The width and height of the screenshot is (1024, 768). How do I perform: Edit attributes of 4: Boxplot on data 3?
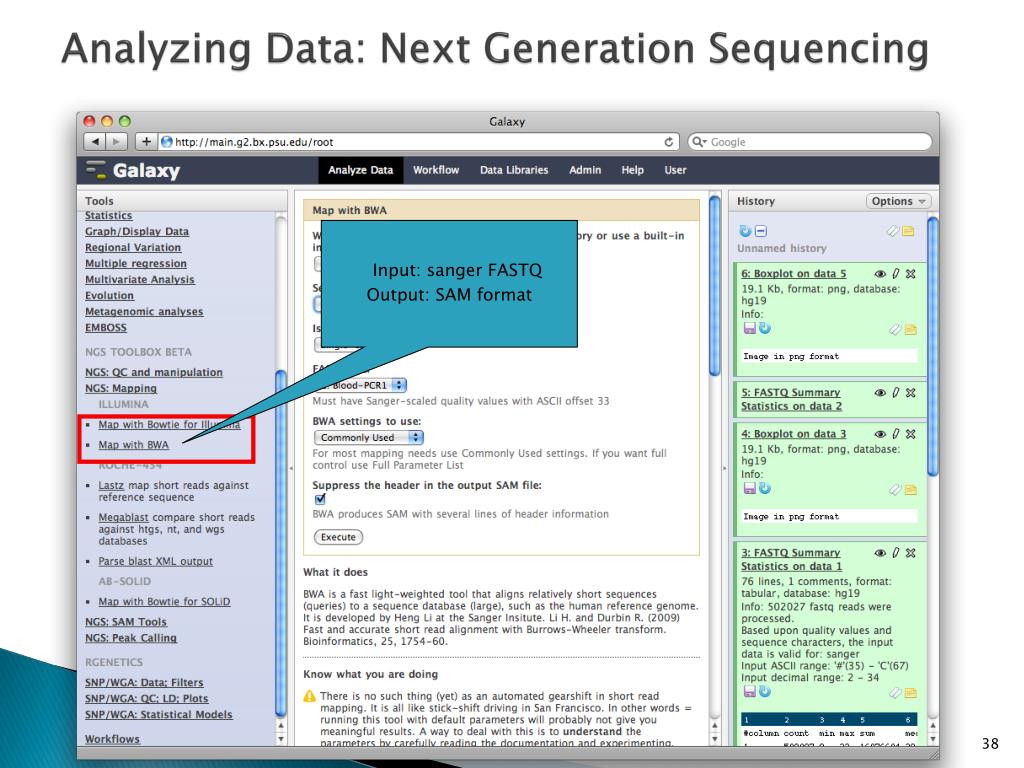point(895,434)
